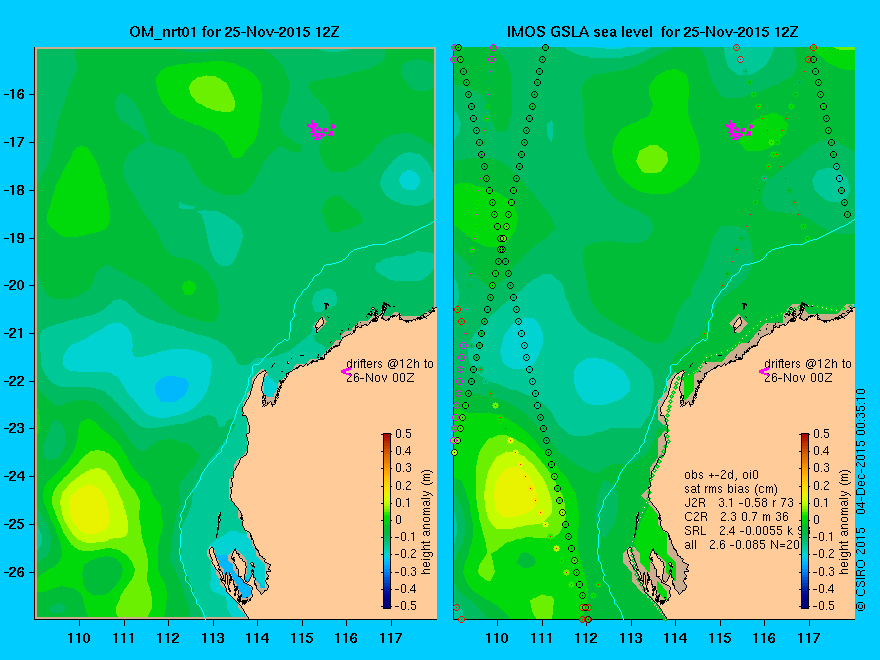
Task: Click the 'all 2.6 -0.085' statistics row
Action: pyautogui.click(x=742, y=544)
